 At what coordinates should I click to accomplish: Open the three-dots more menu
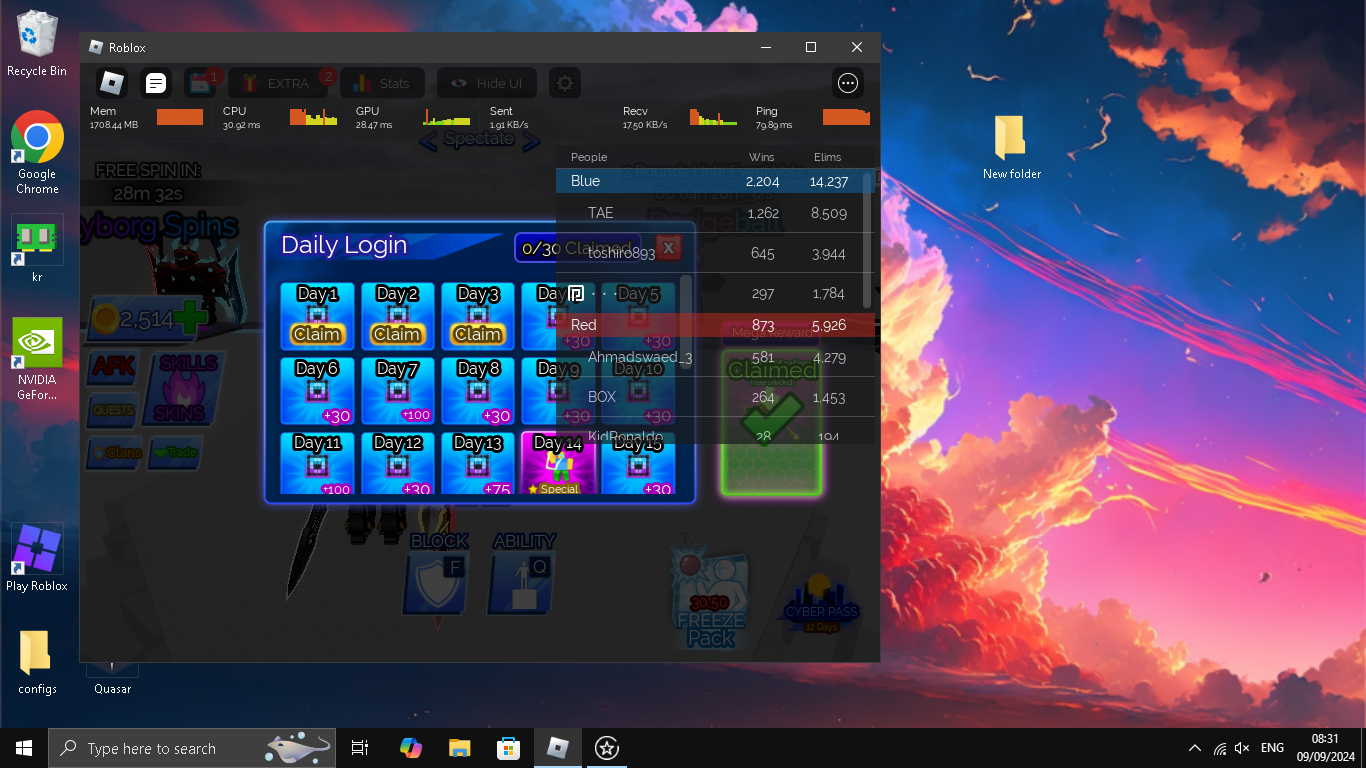848,83
